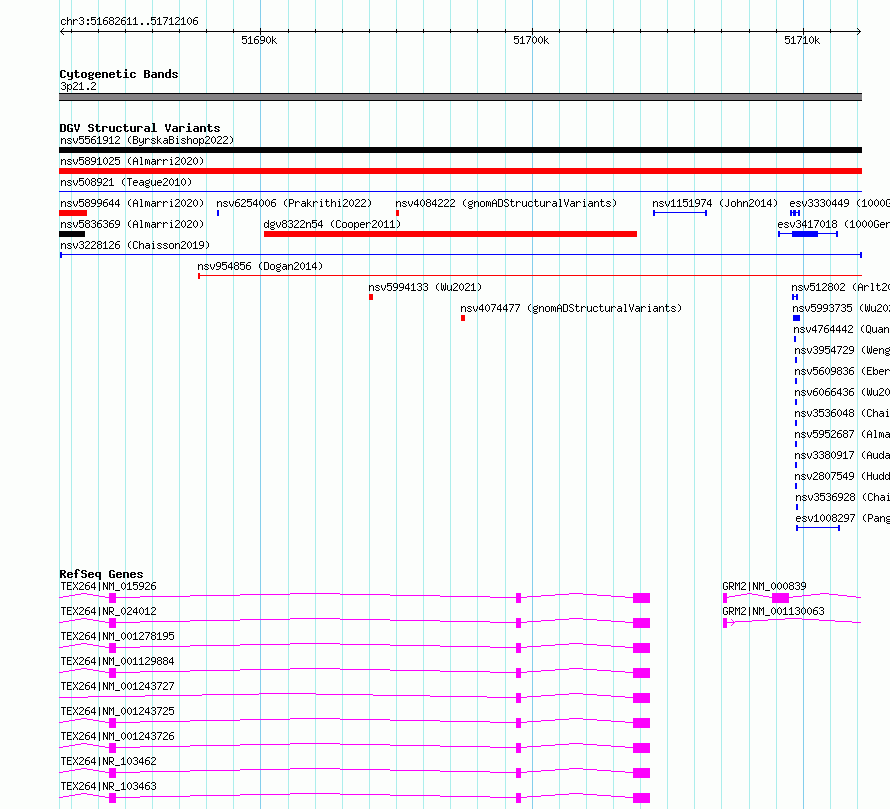Click nsv5899644 (Almarri2020) label
The width and height of the screenshot is (890, 809).
coord(132,203)
